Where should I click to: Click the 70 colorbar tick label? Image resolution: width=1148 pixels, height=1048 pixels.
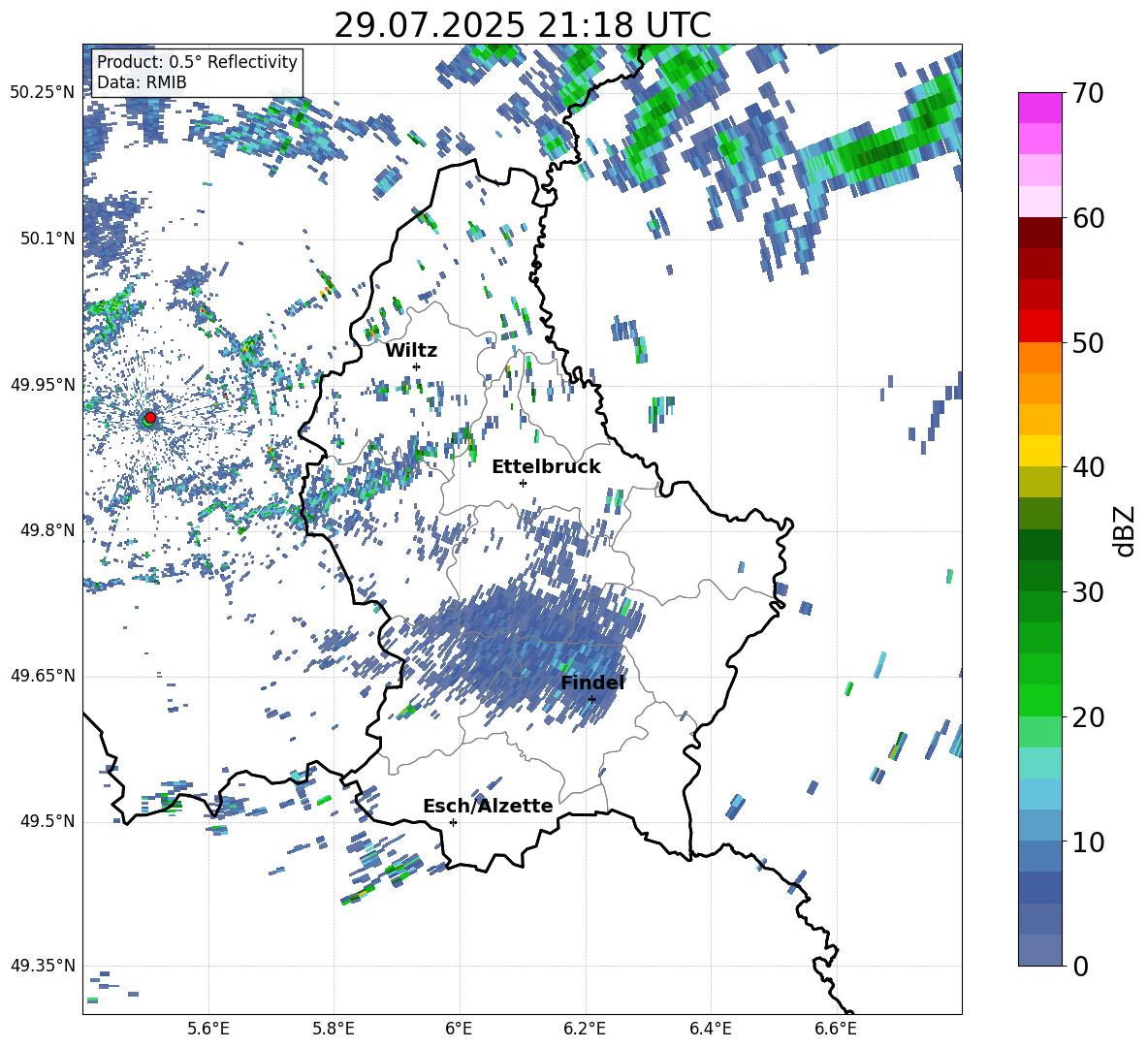click(x=1088, y=94)
